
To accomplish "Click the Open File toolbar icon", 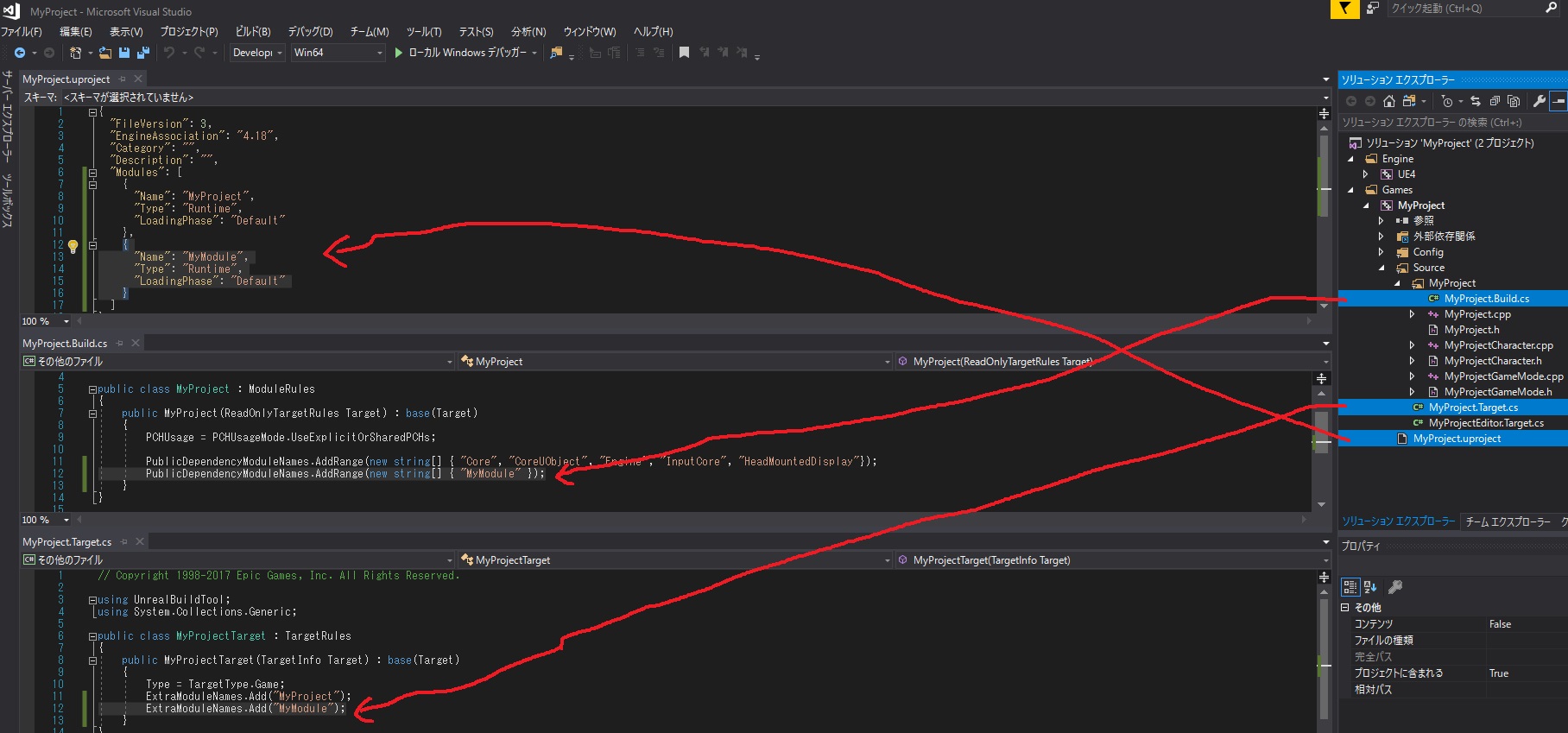I will coord(105,53).
